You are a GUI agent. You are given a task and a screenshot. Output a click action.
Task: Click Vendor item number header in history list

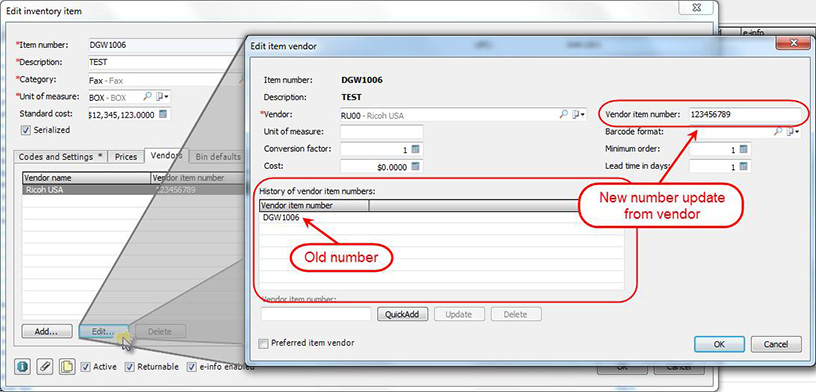314,206
